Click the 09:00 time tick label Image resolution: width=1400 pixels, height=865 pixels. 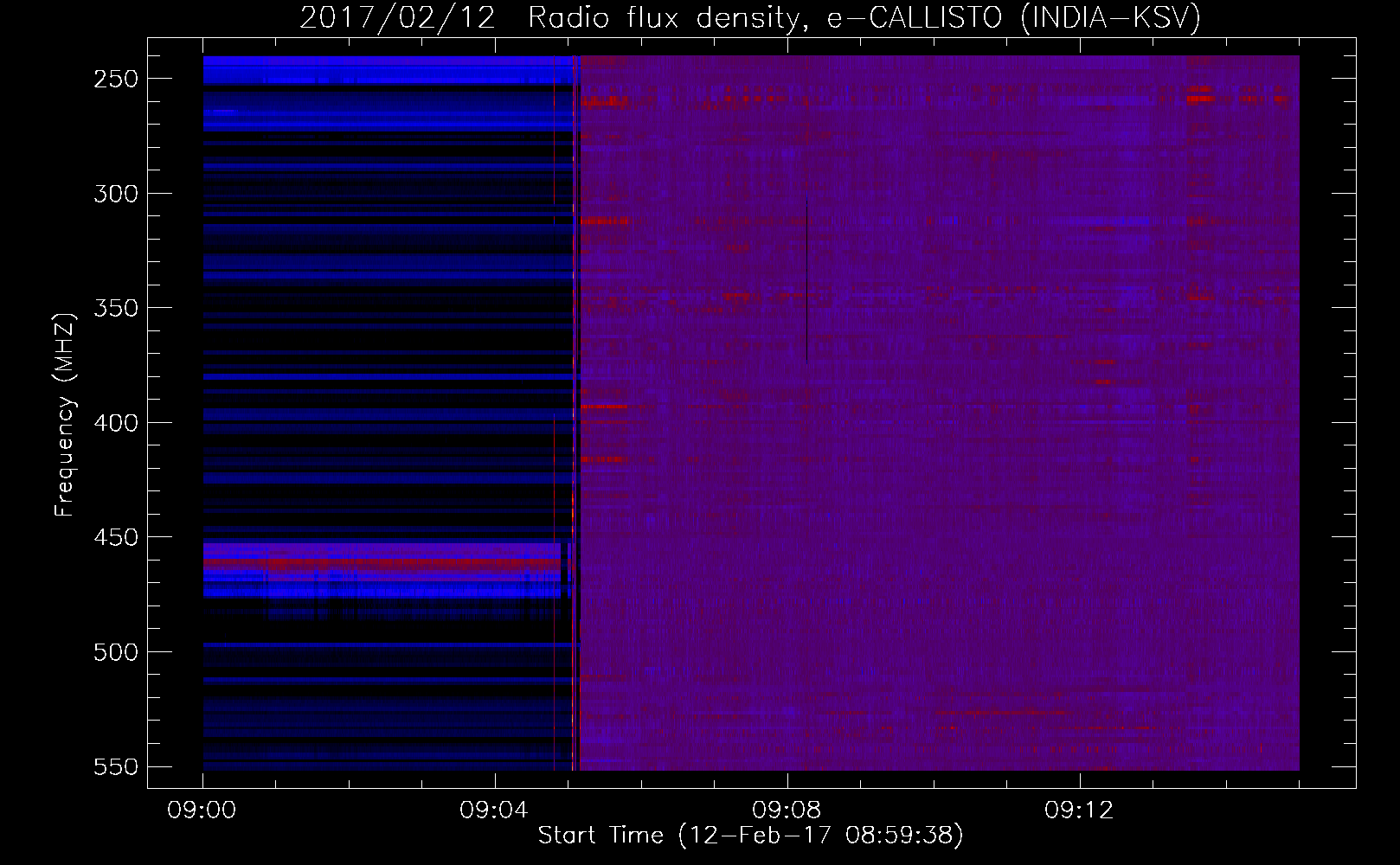tap(202, 811)
